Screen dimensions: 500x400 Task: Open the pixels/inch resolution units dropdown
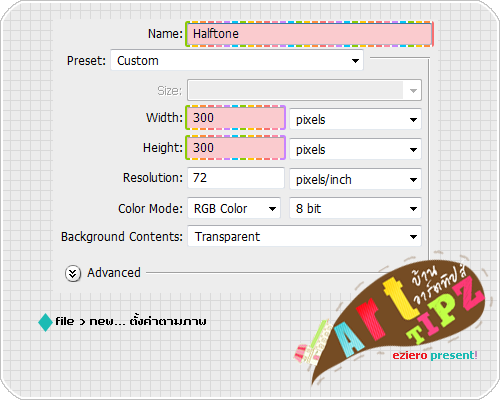[355, 179]
